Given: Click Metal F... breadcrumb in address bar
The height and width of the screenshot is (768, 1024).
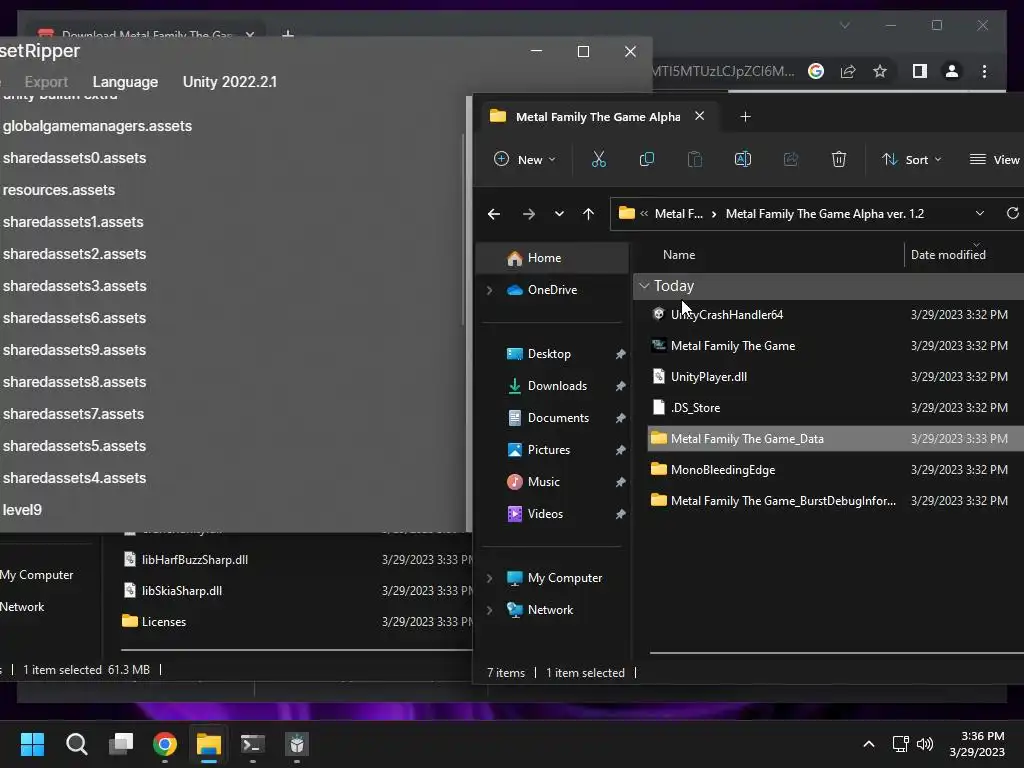Looking at the screenshot, I should pyautogui.click(x=679, y=214).
